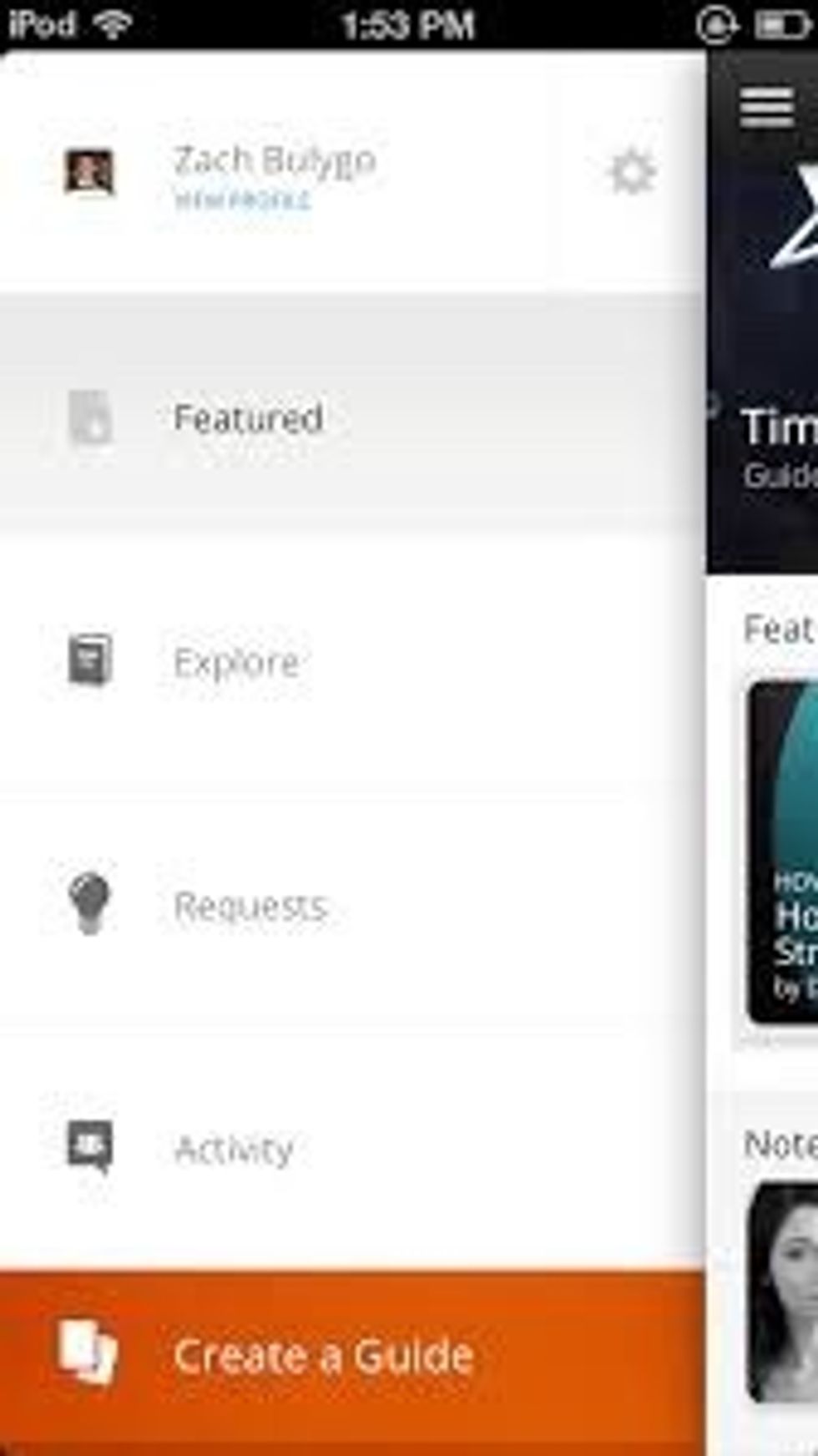This screenshot has height=1456, width=818.
Task: Tap the Activity speech bubble icon
Action: [x=89, y=1147]
